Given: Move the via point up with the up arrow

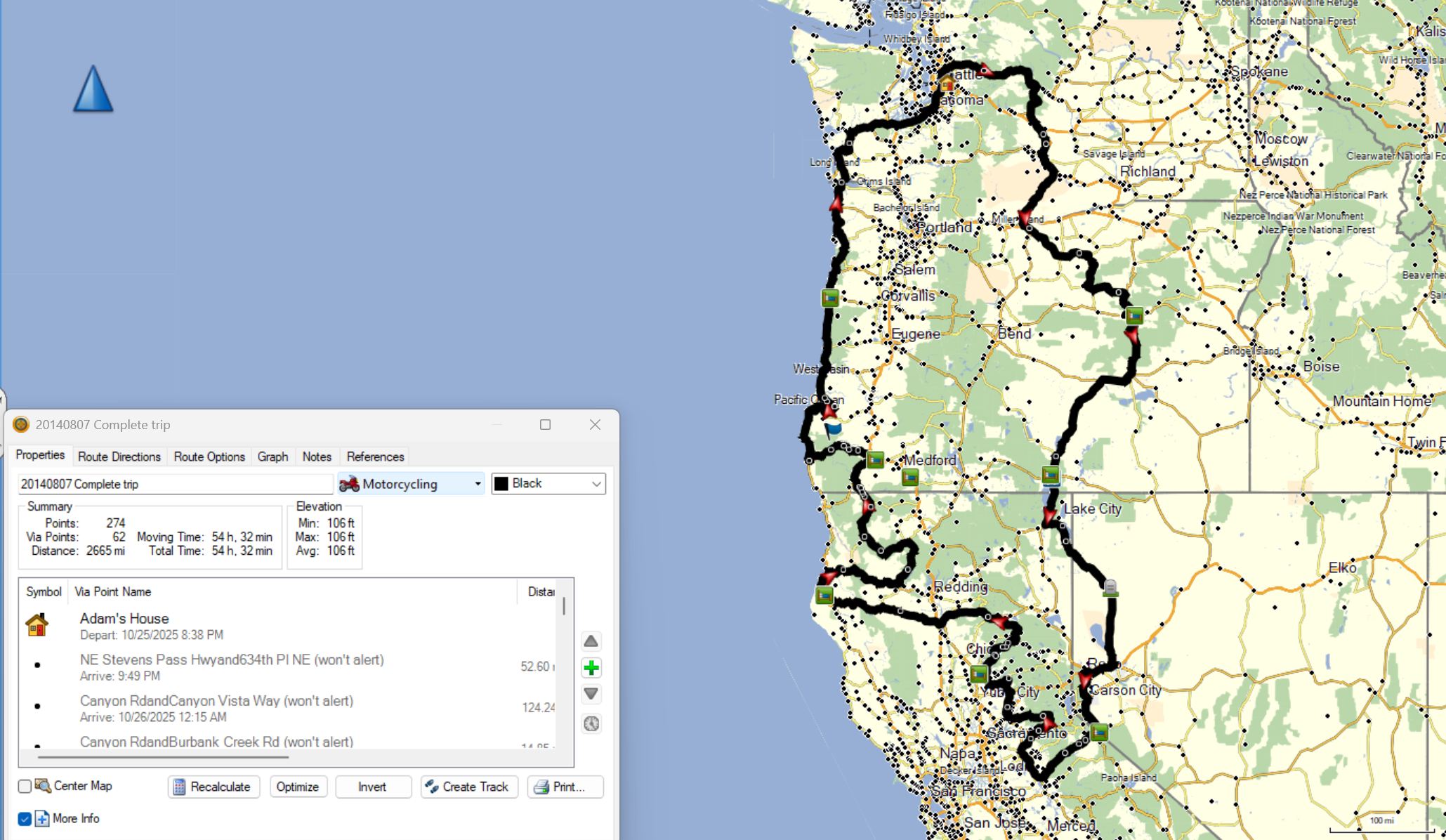Looking at the screenshot, I should pyautogui.click(x=591, y=641).
